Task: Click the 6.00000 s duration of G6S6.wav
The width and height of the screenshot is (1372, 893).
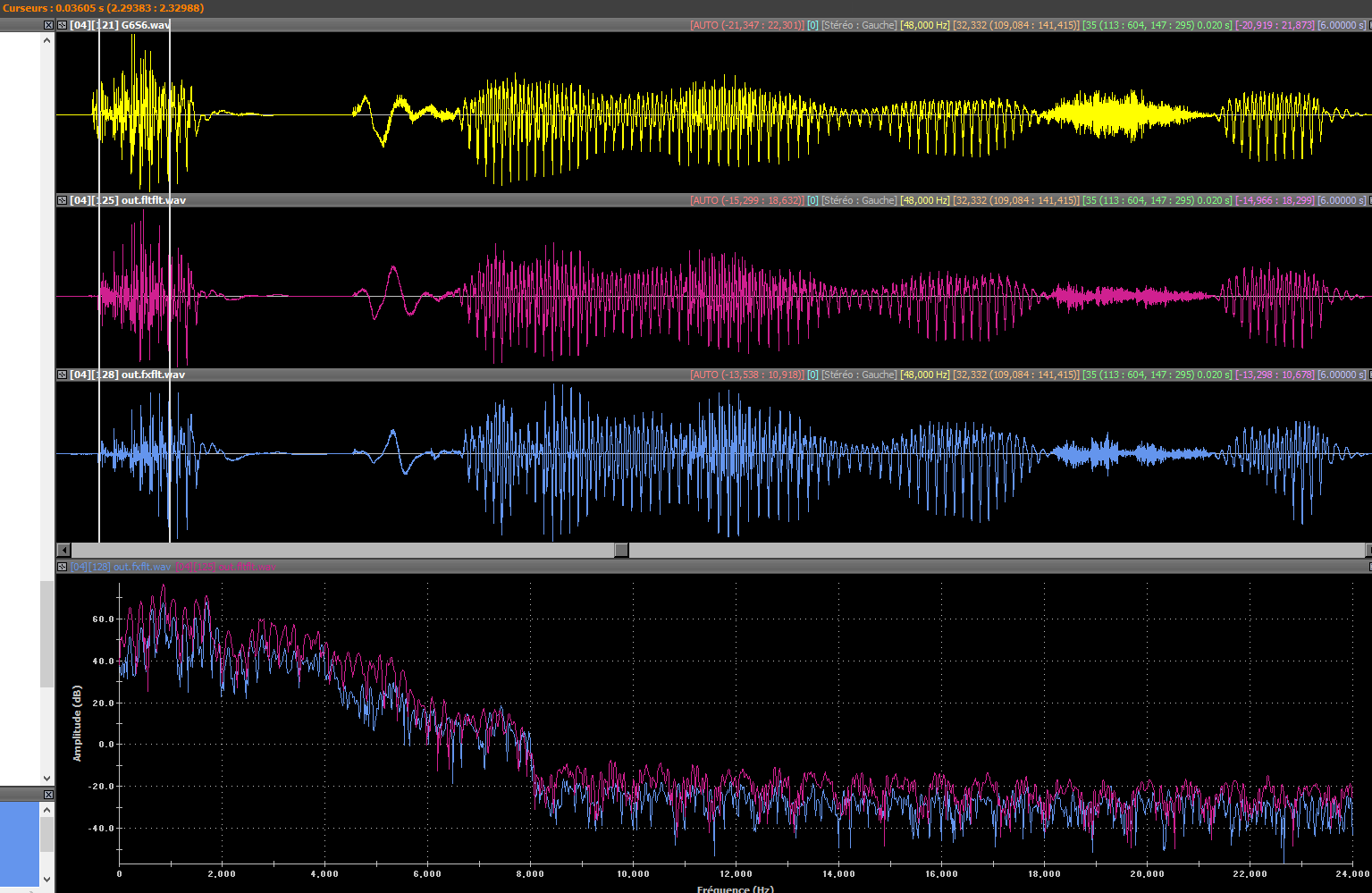Action: coord(1341,25)
